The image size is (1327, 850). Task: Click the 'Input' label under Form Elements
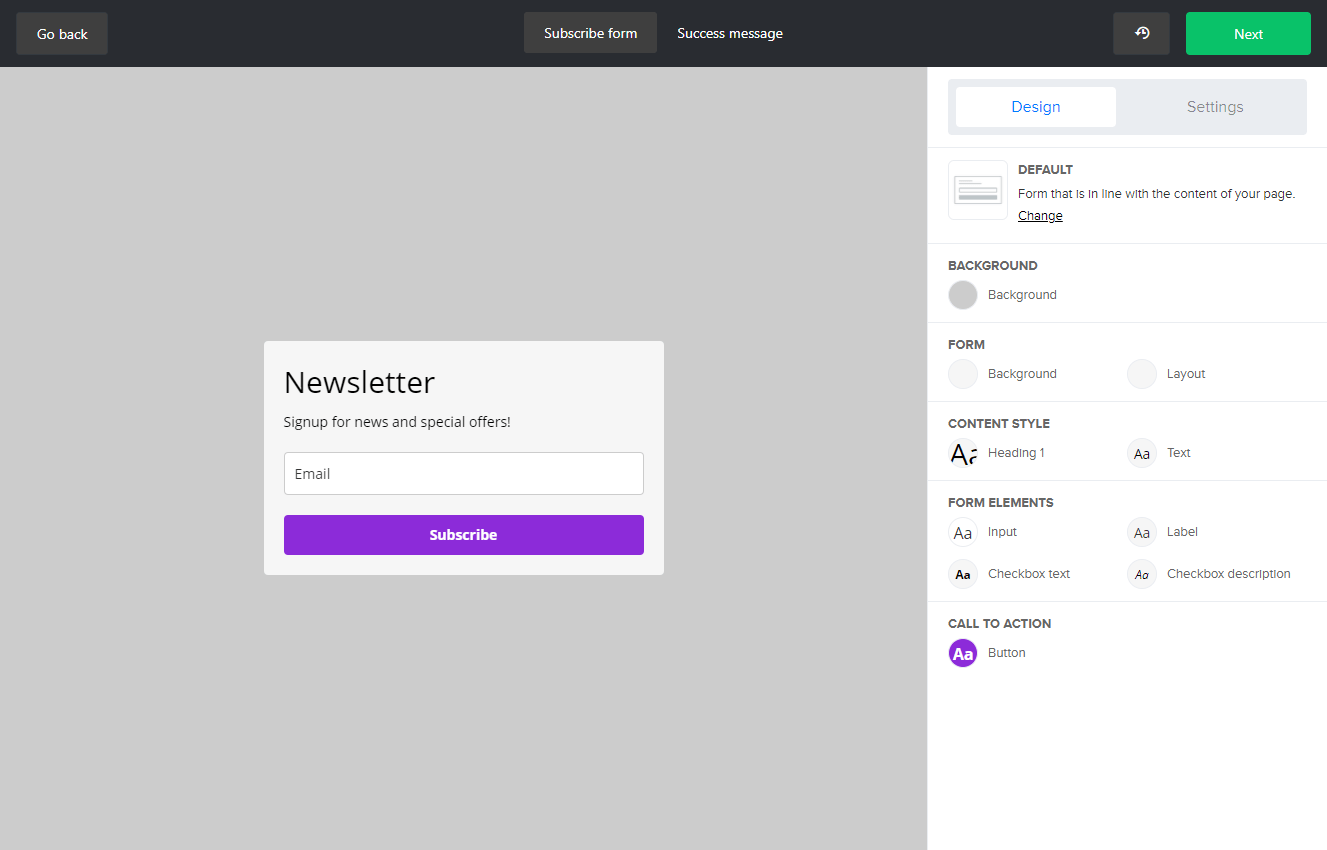pos(1002,532)
